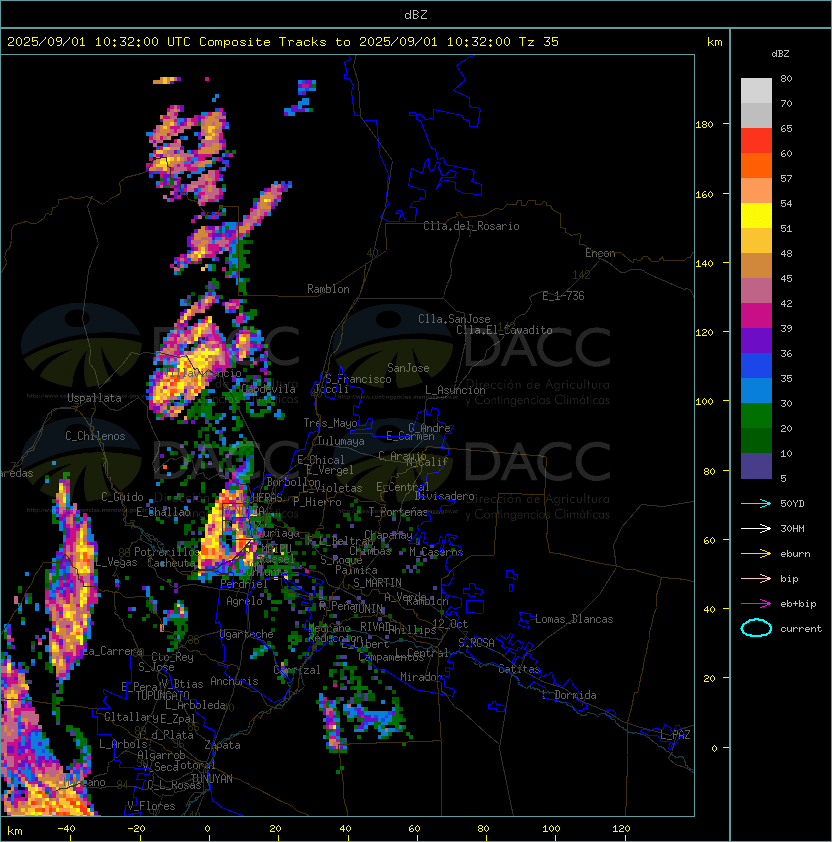Click the '180' tick on right axis
Screen dimensions: 832x842
pos(704,125)
